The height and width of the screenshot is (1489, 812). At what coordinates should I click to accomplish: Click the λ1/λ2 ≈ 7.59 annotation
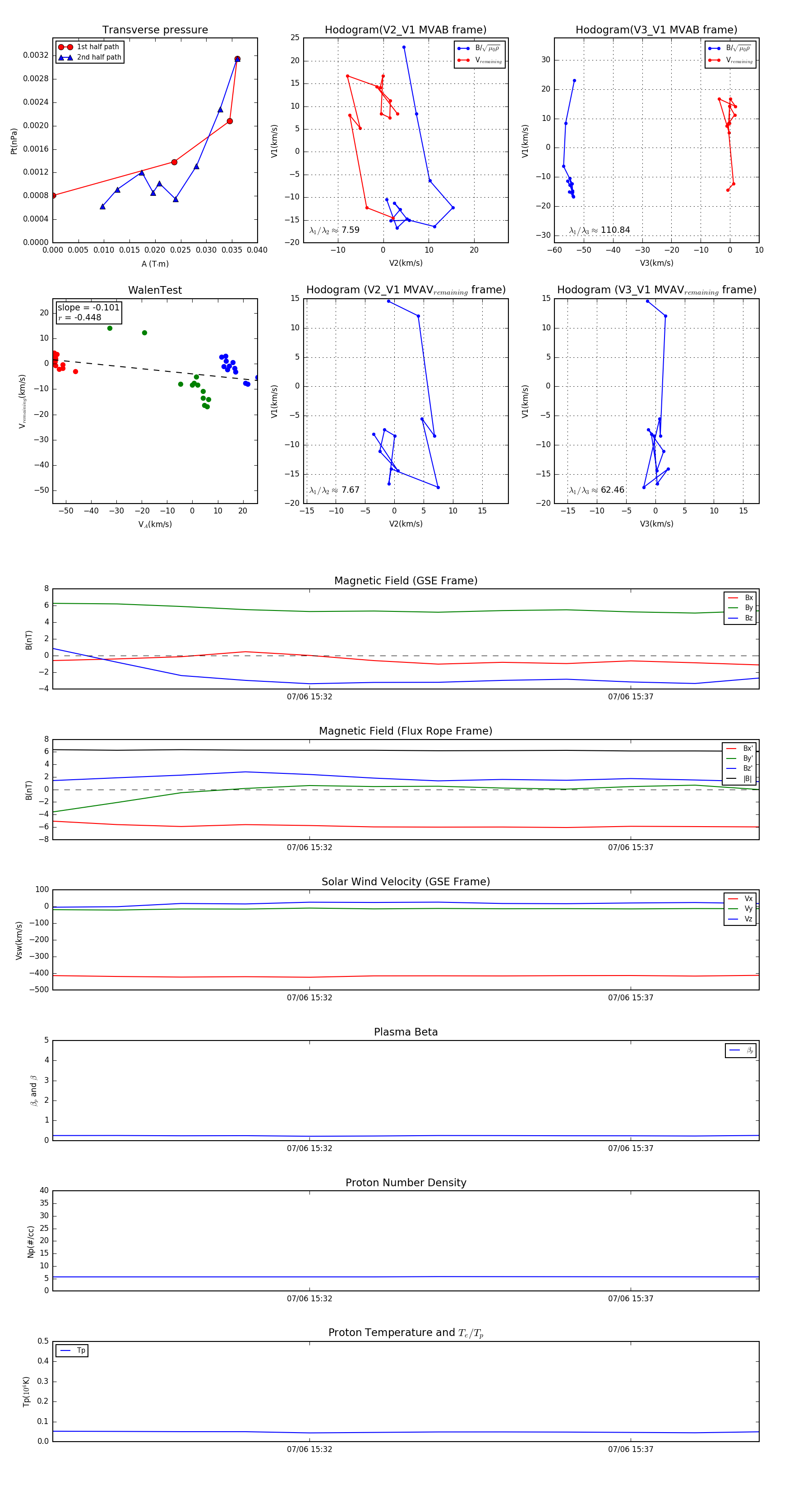click(x=334, y=230)
